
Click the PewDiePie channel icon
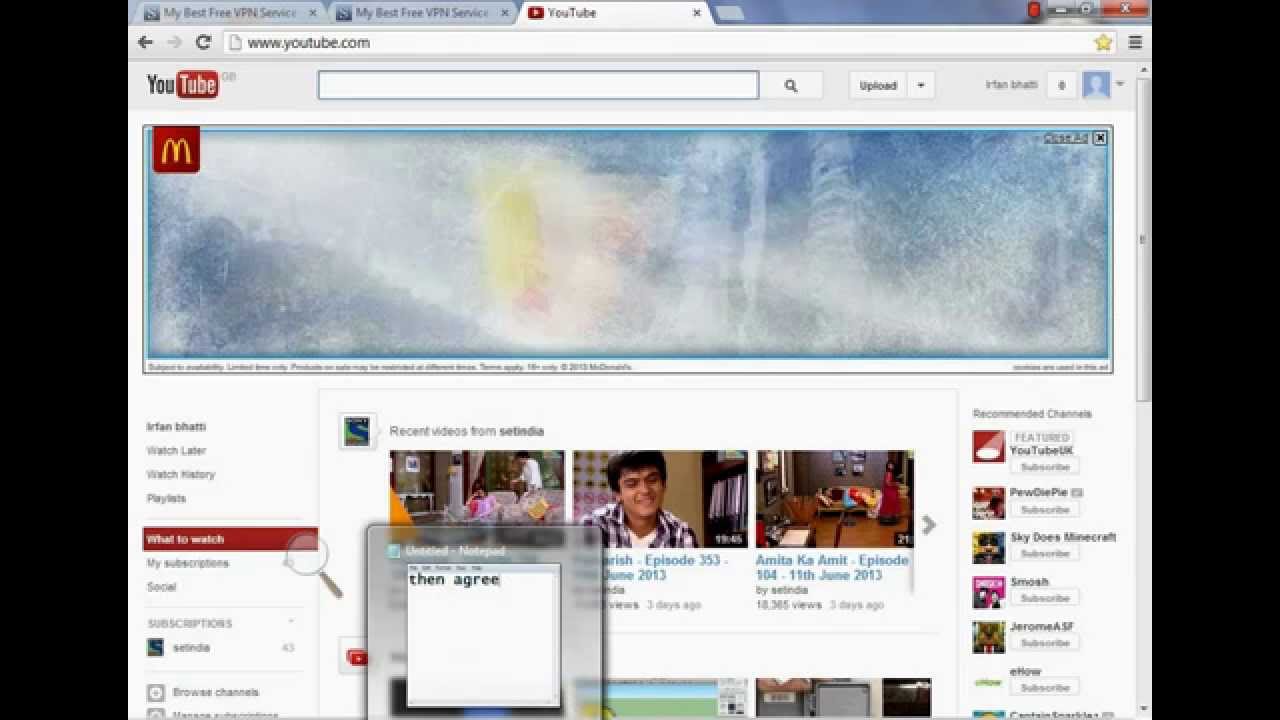pos(988,503)
